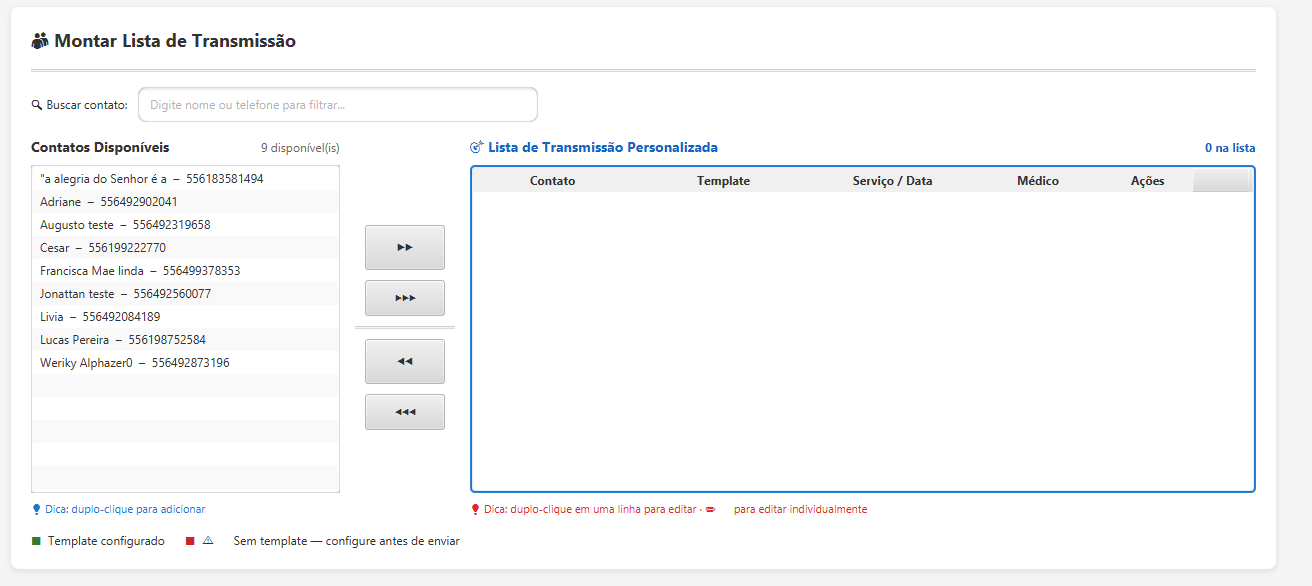Click the green Template configurado square
This screenshot has width=1312, height=586.
click(x=37, y=541)
